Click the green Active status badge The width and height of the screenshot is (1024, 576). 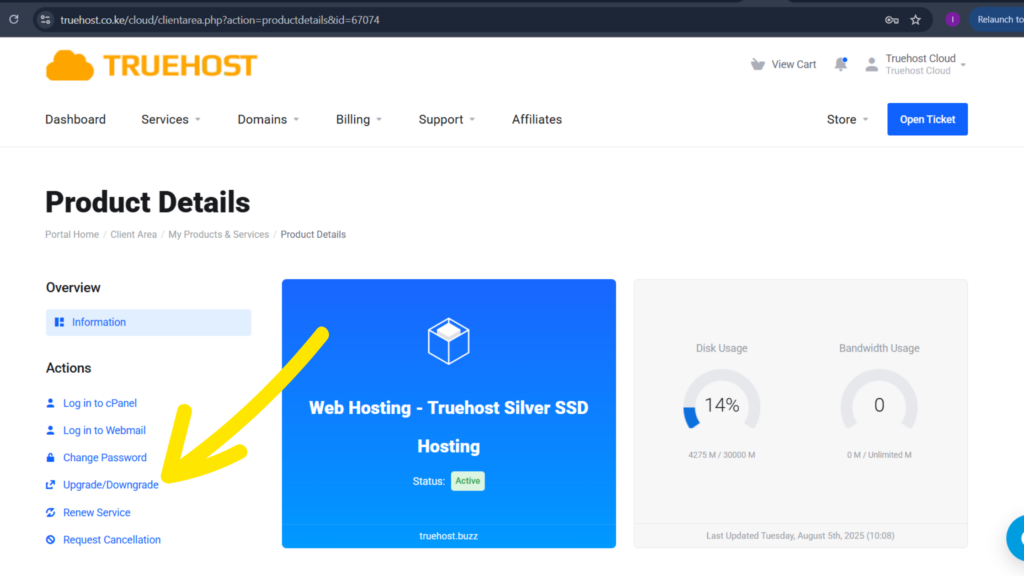(468, 481)
